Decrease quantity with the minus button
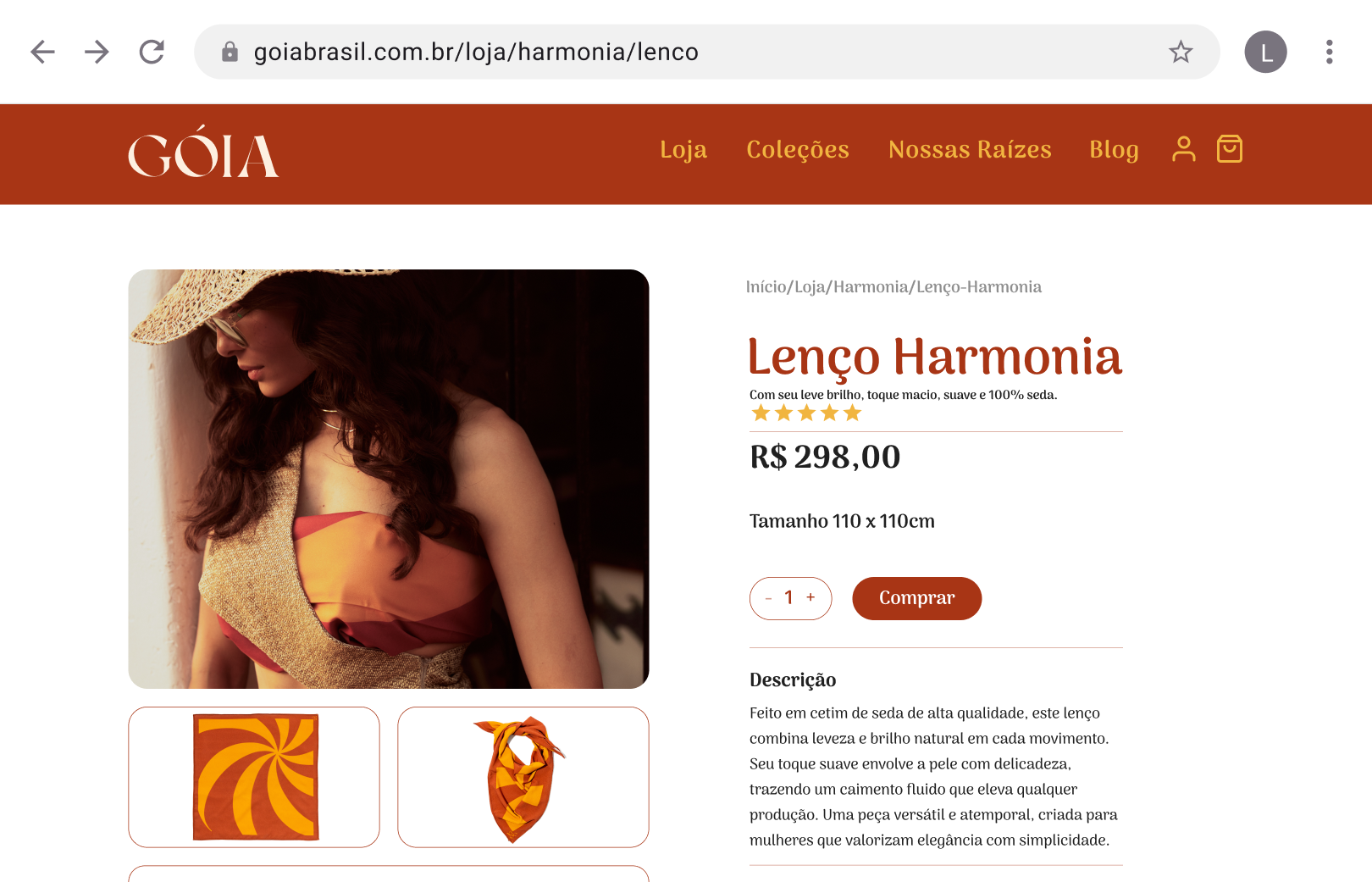 click(768, 598)
